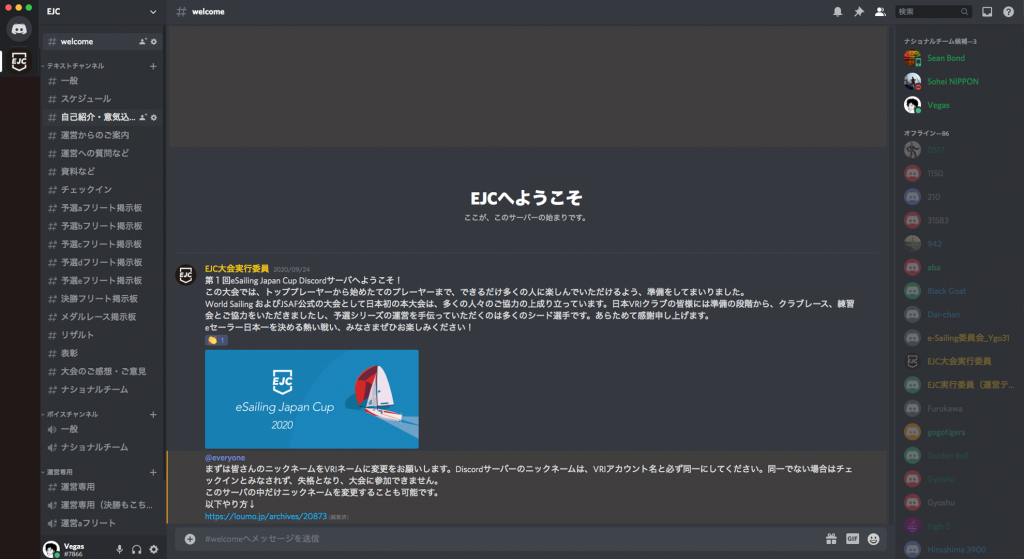Click the help question mark icon
1024x559 pixels.
tap(1008, 12)
